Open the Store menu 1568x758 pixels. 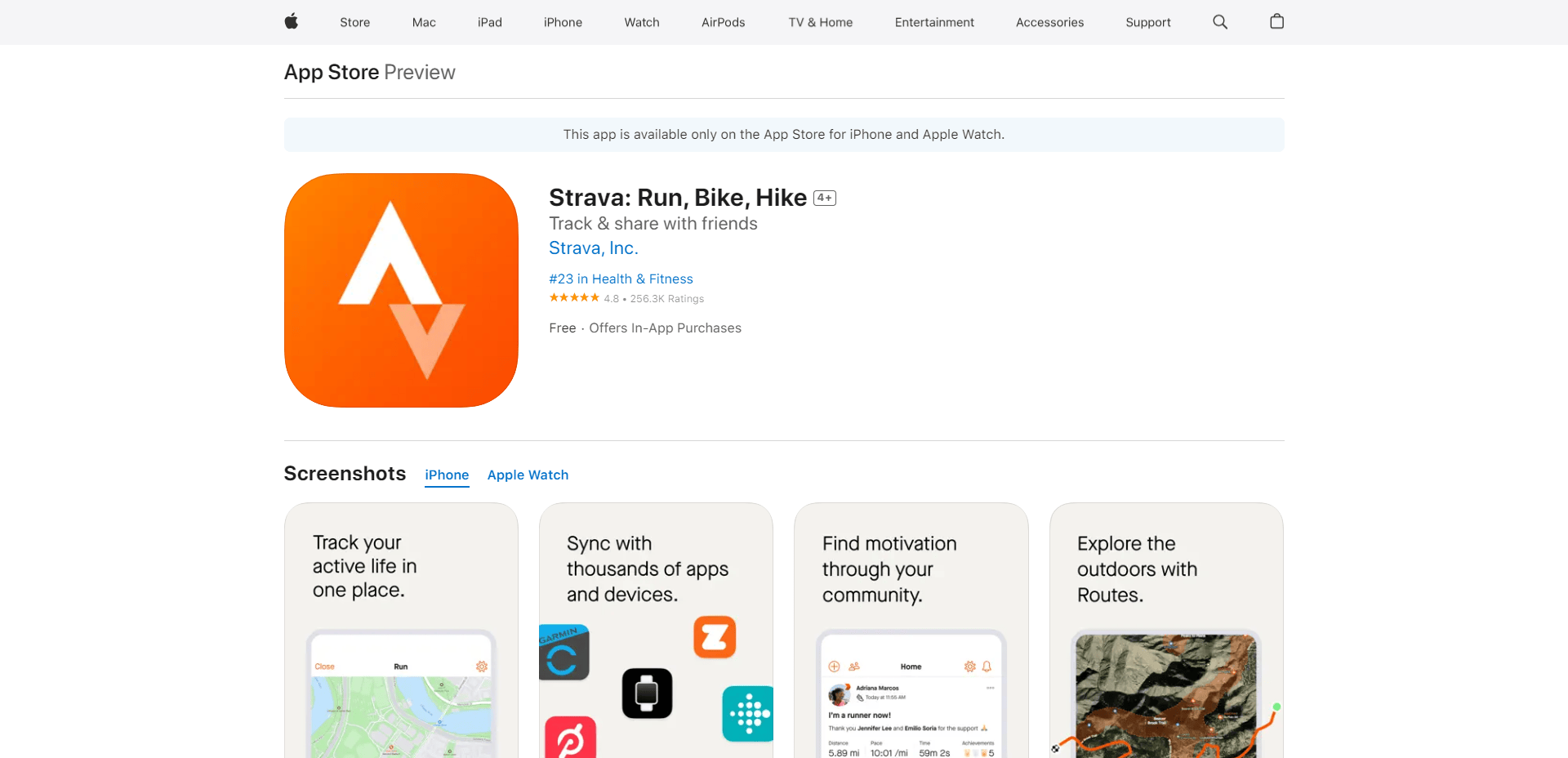(x=355, y=22)
